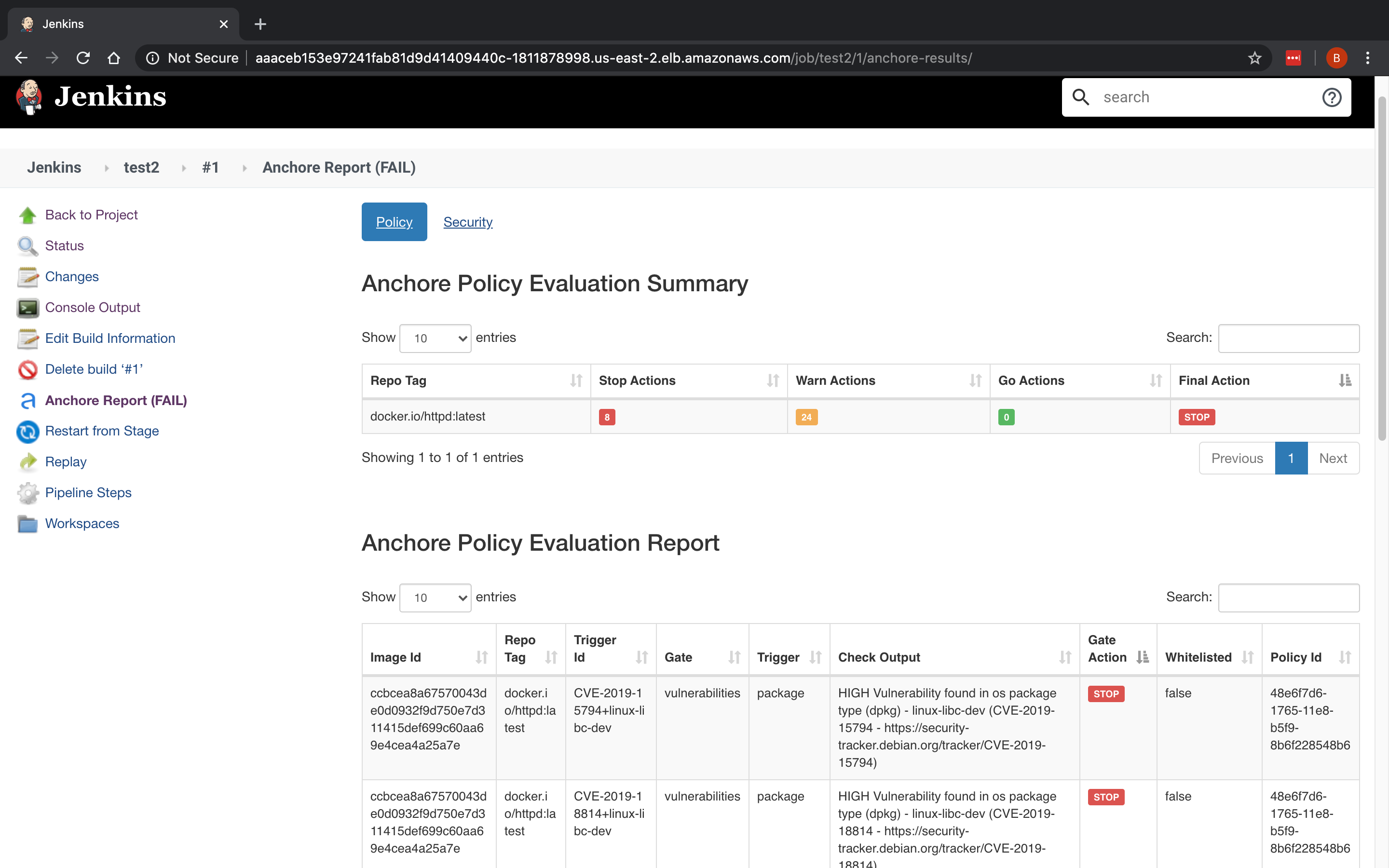Select pagination page 1

coord(1291,459)
